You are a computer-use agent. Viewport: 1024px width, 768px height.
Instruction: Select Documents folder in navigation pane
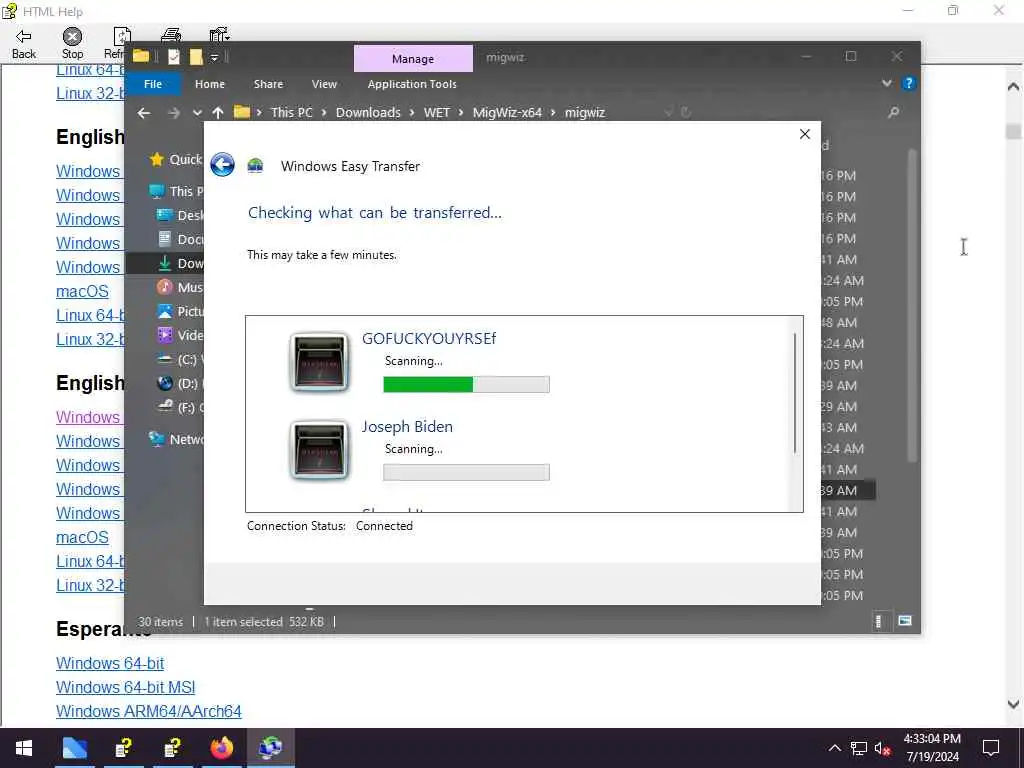click(x=180, y=239)
